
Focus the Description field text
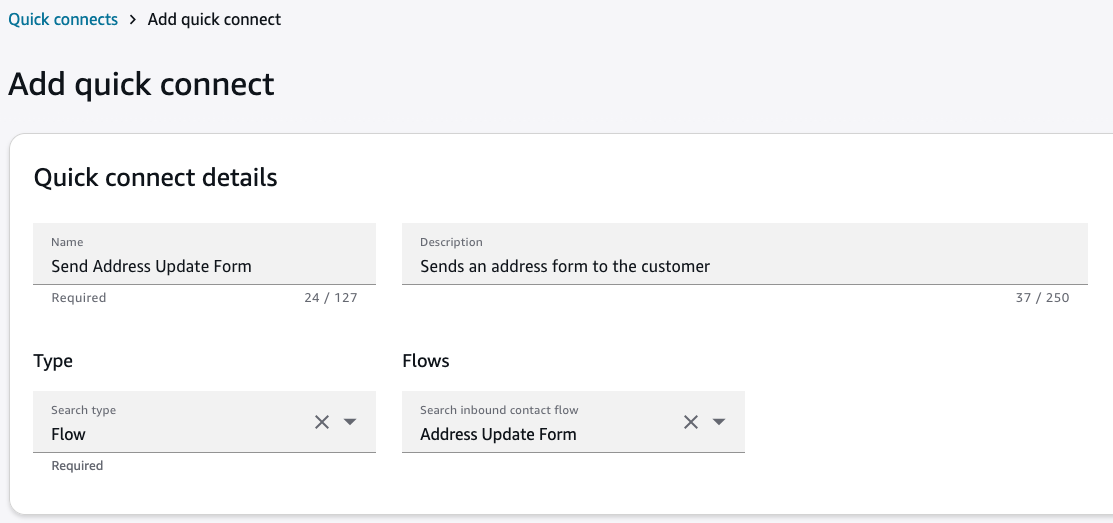point(565,266)
